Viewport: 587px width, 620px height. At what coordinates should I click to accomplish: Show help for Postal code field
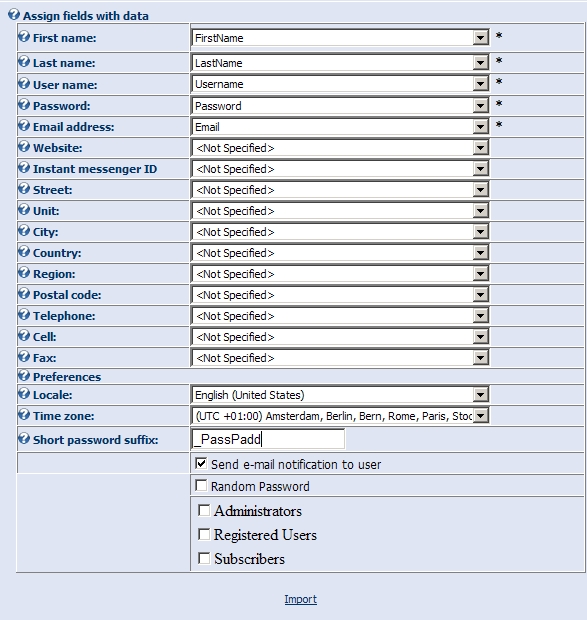coord(24,294)
